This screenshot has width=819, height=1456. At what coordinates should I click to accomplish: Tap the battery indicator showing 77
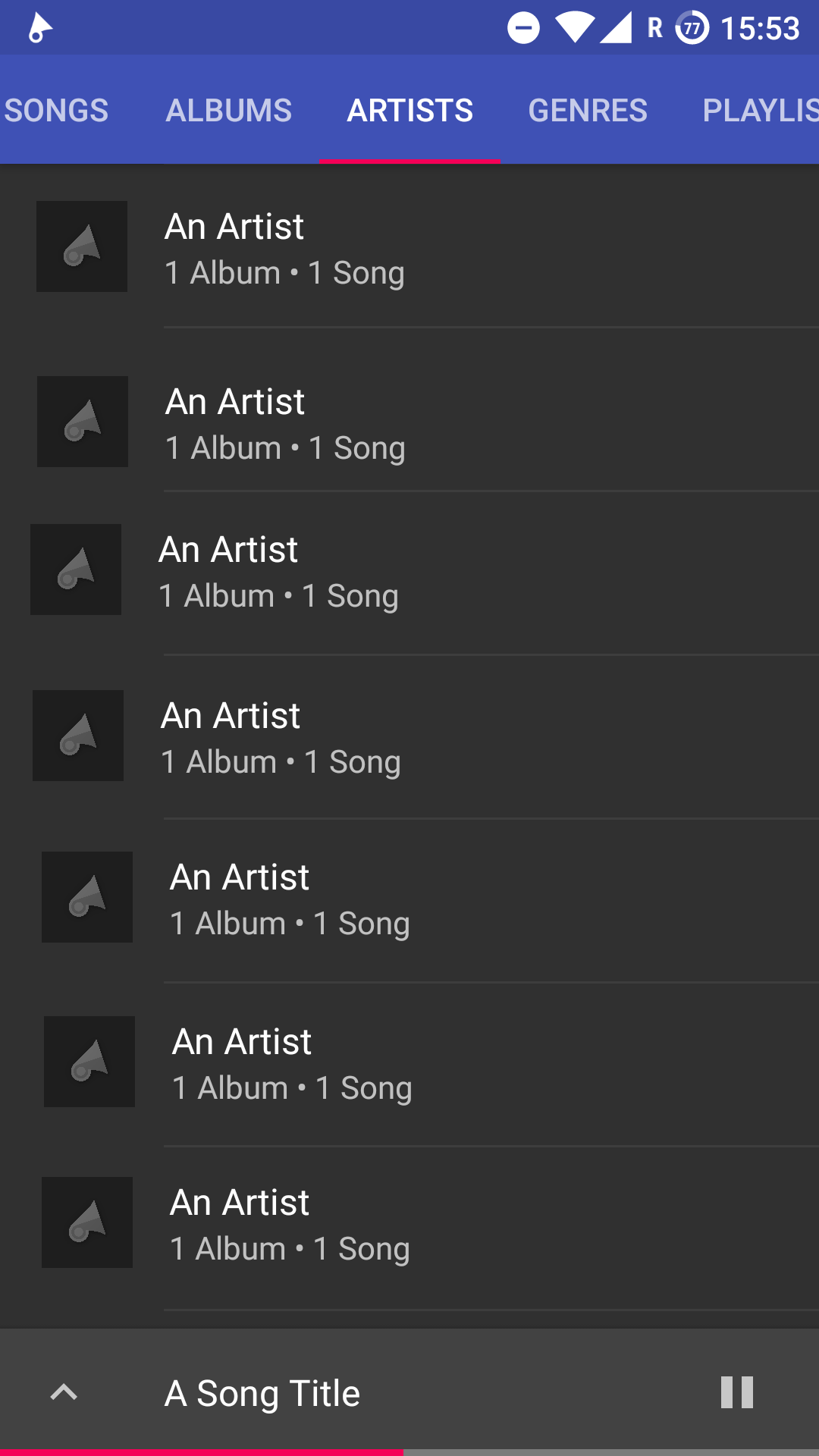pos(692,29)
